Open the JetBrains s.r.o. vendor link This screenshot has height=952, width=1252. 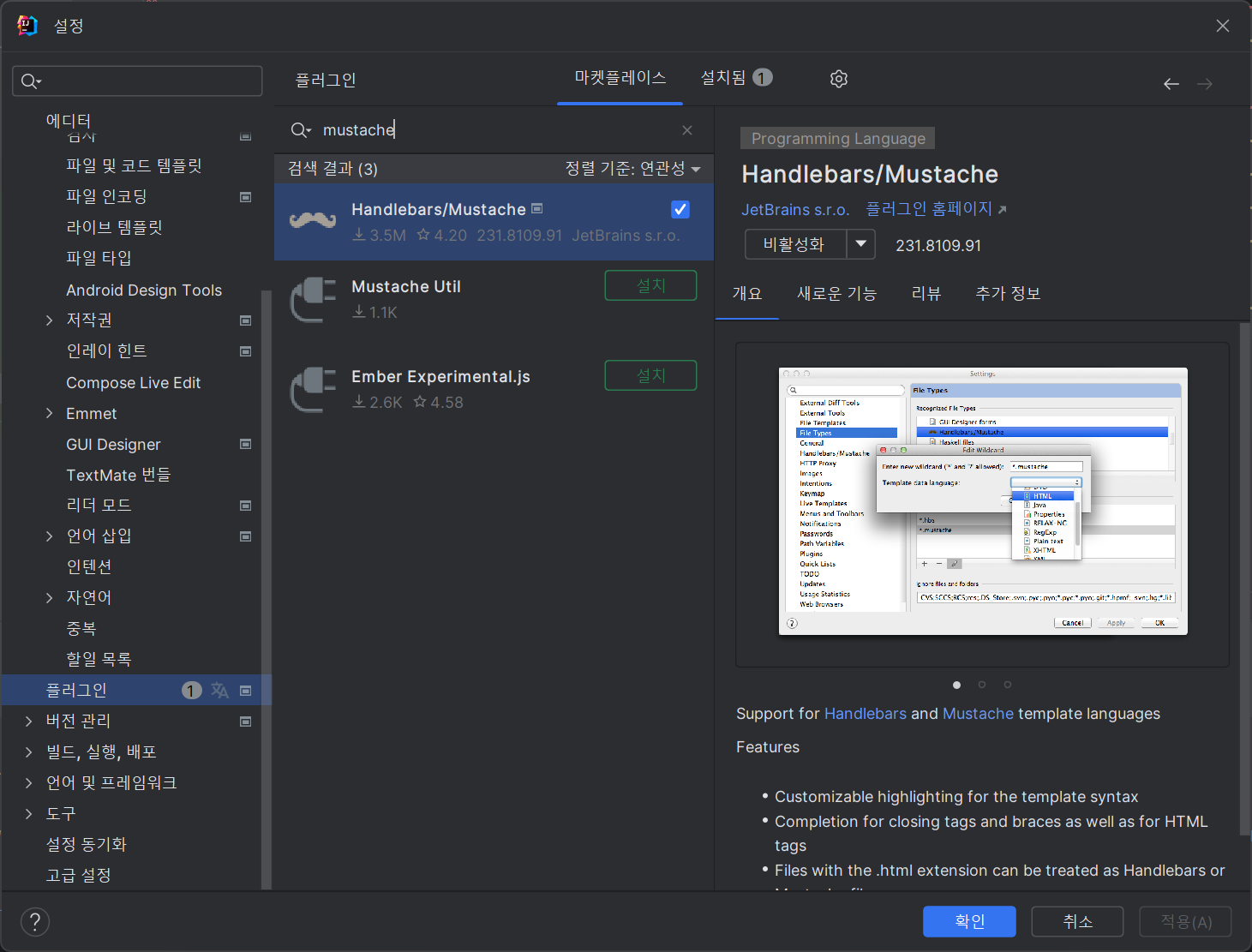[x=795, y=210]
